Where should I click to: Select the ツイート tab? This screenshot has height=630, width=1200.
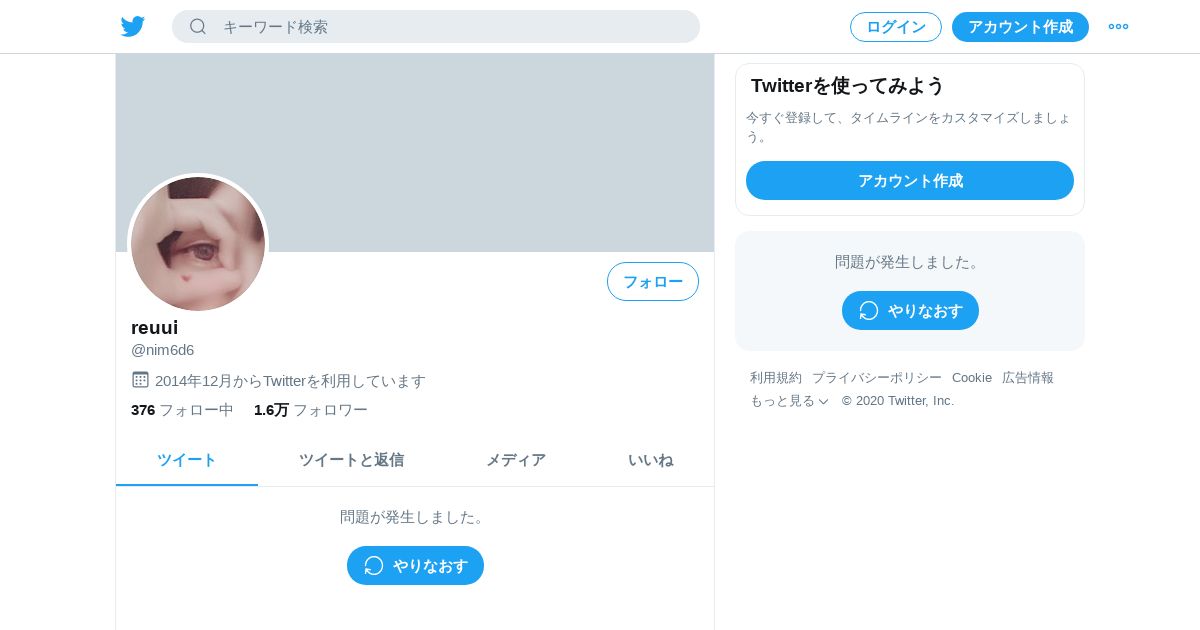click(187, 460)
